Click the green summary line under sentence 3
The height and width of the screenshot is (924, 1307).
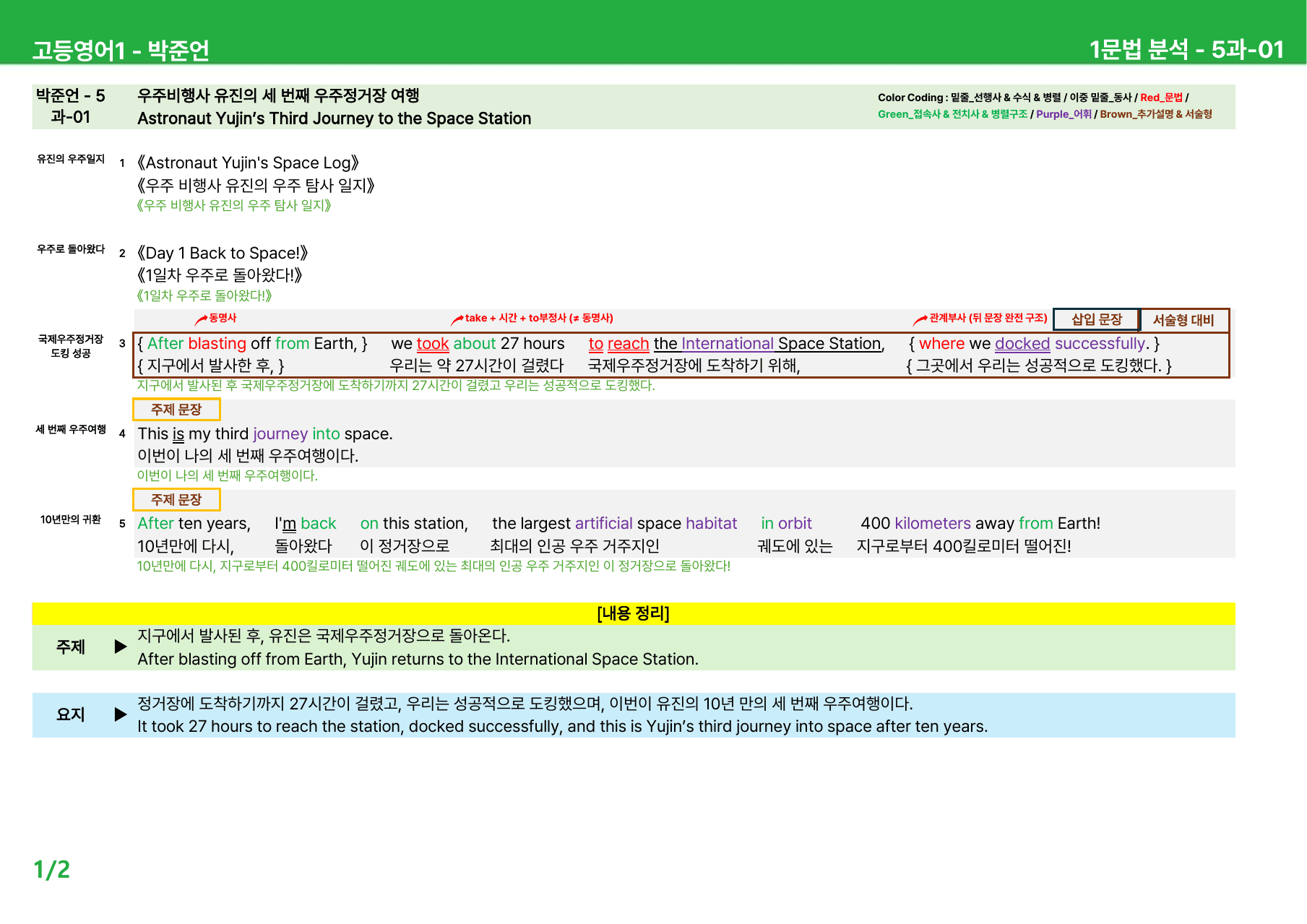[396, 386]
